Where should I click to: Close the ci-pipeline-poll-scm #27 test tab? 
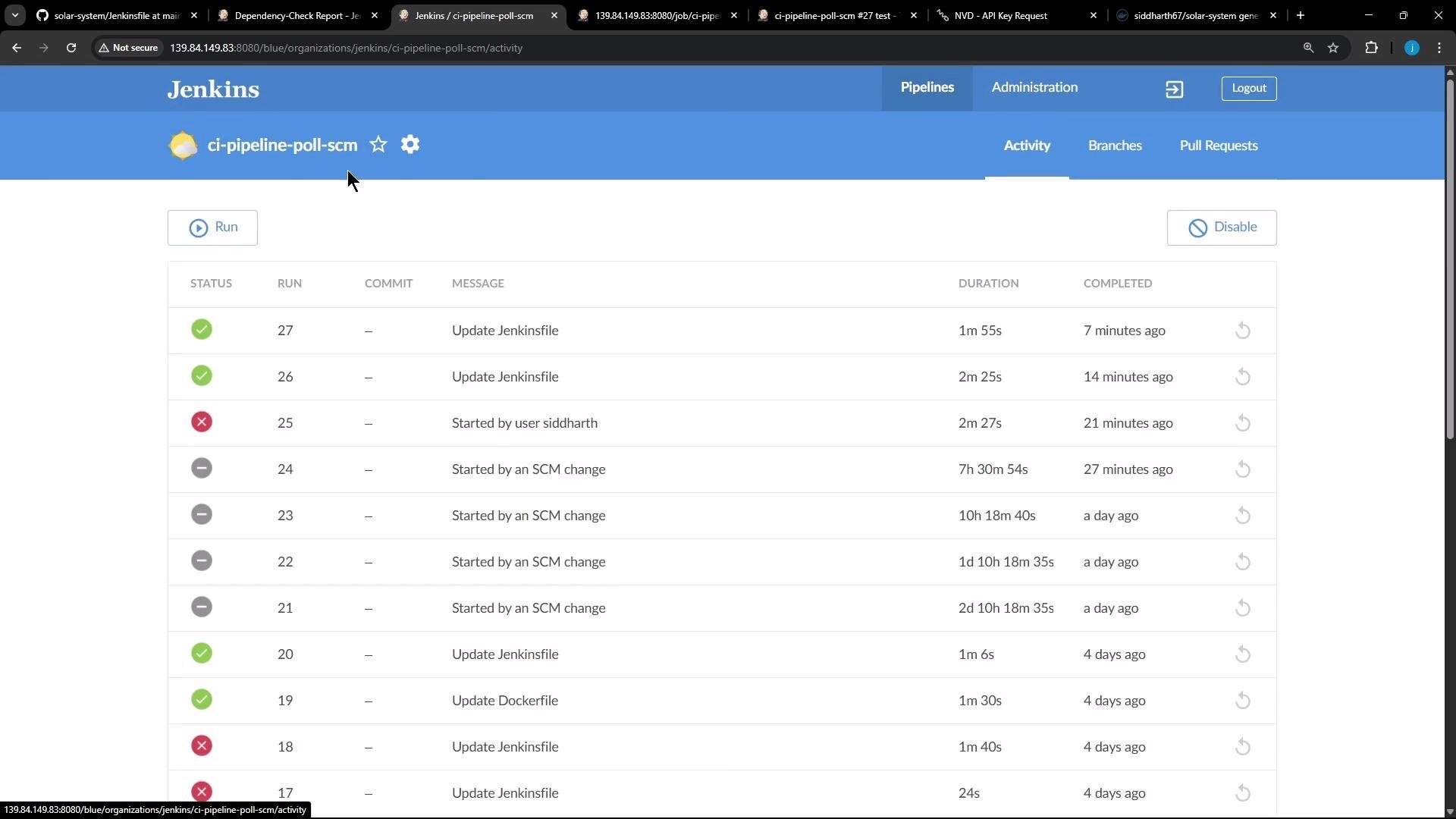click(x=914, y=15)
